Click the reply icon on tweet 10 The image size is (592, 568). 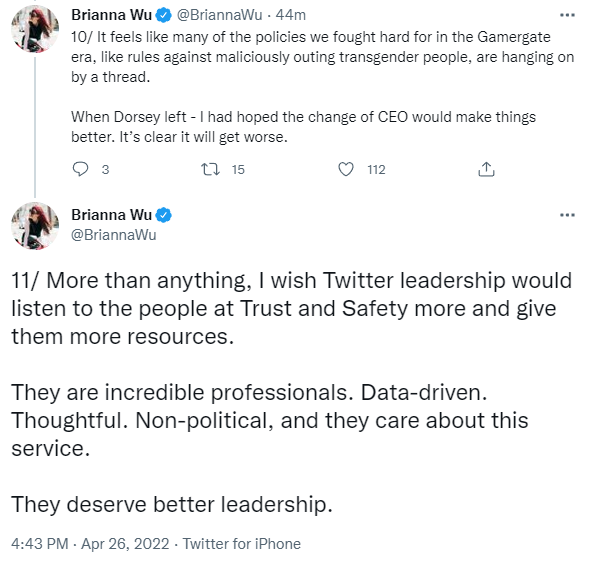click(x=80, y=169)
